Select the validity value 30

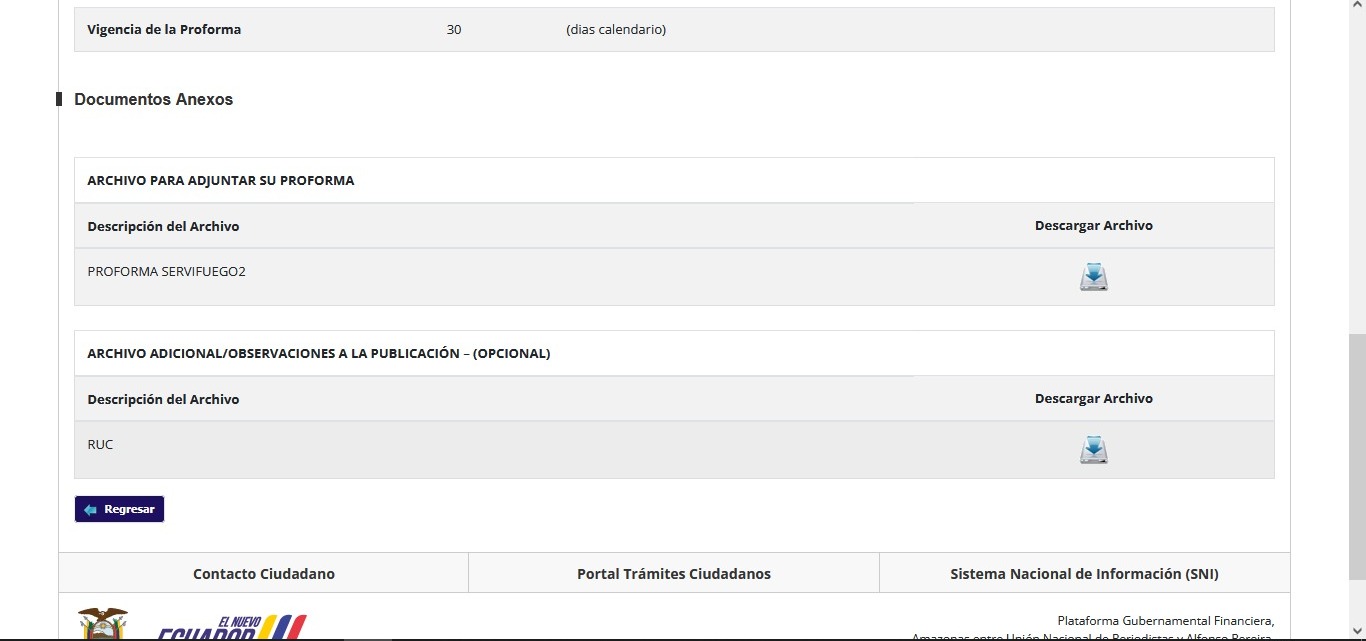pyautogui.click(x=454, y=30)
